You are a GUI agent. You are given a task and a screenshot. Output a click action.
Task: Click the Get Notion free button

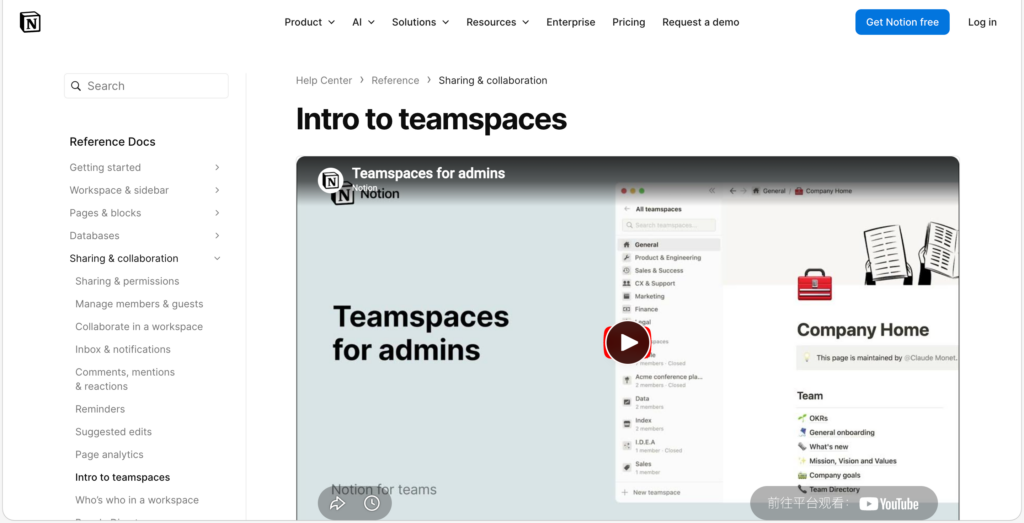tap(902, 22)
